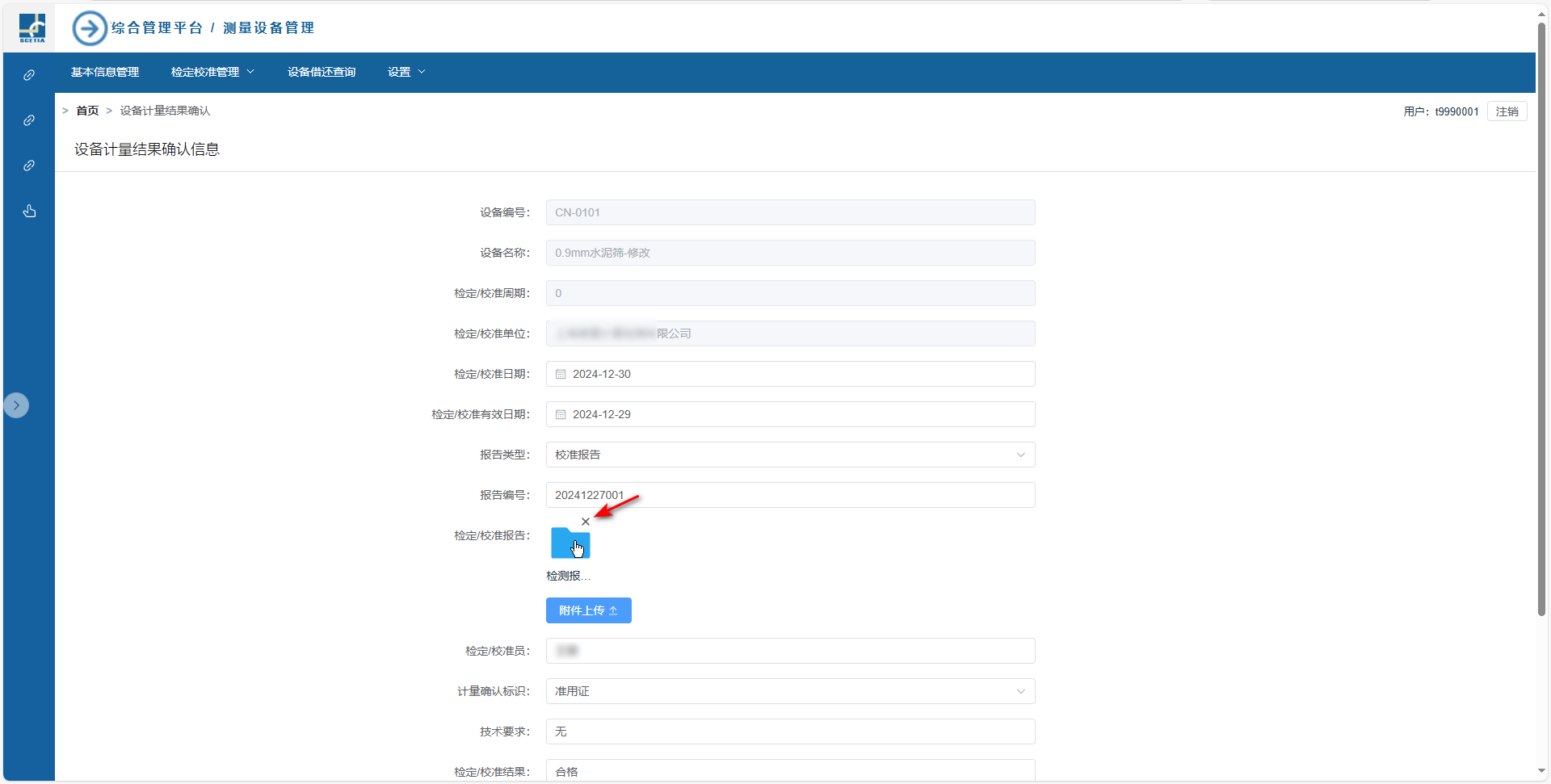Open calendar for 检定/校准有效日期 field
1551x784 pixels.
[561, 415]
